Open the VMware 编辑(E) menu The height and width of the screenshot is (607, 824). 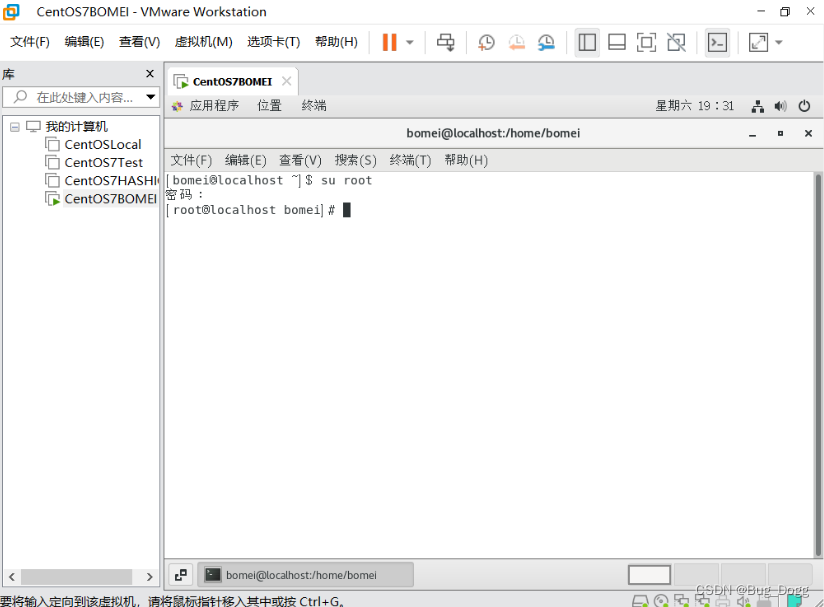pyautogui.click(x=84, y=42)
